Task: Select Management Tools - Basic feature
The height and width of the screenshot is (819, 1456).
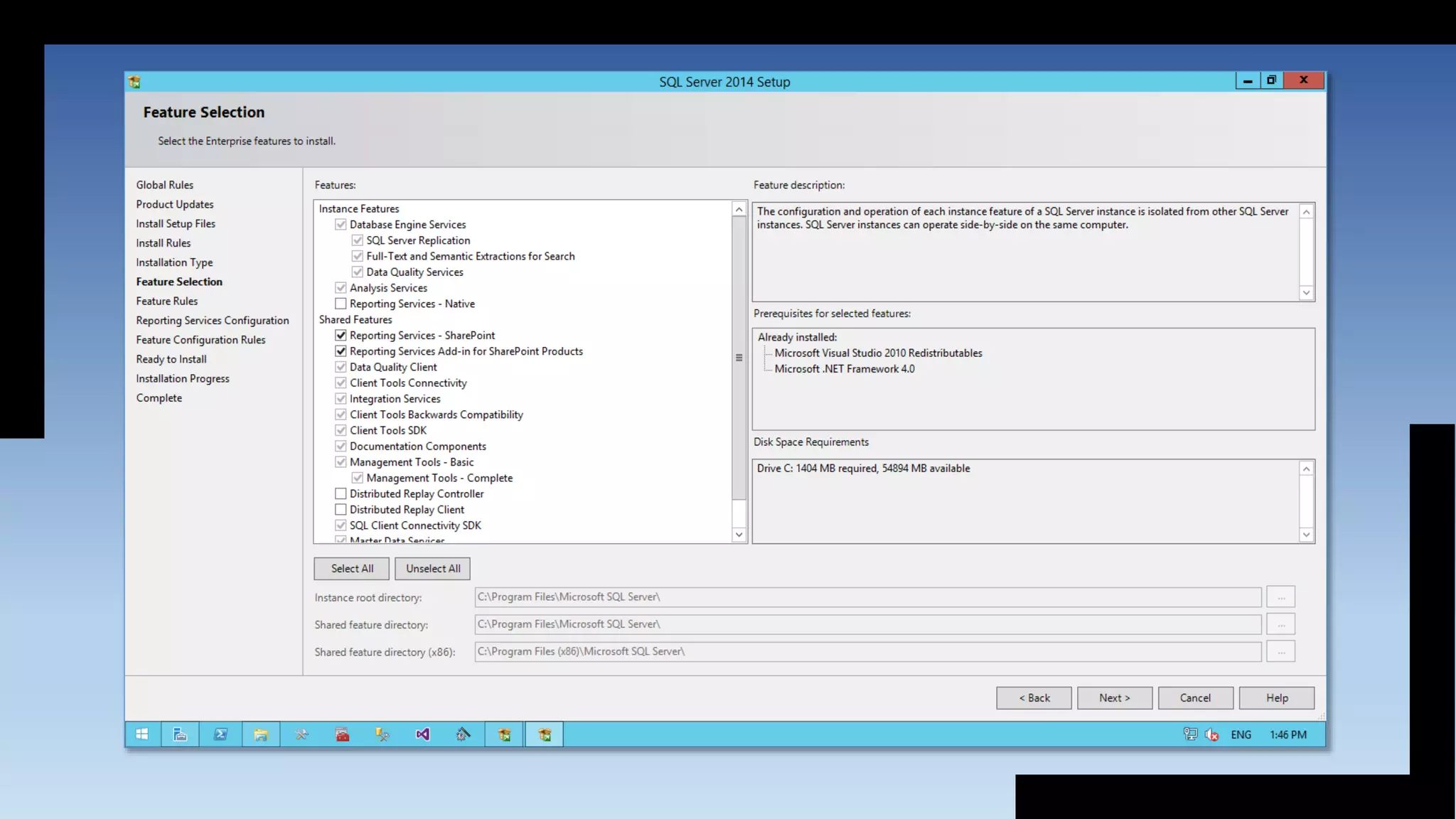Action: (x=411, y=462)
